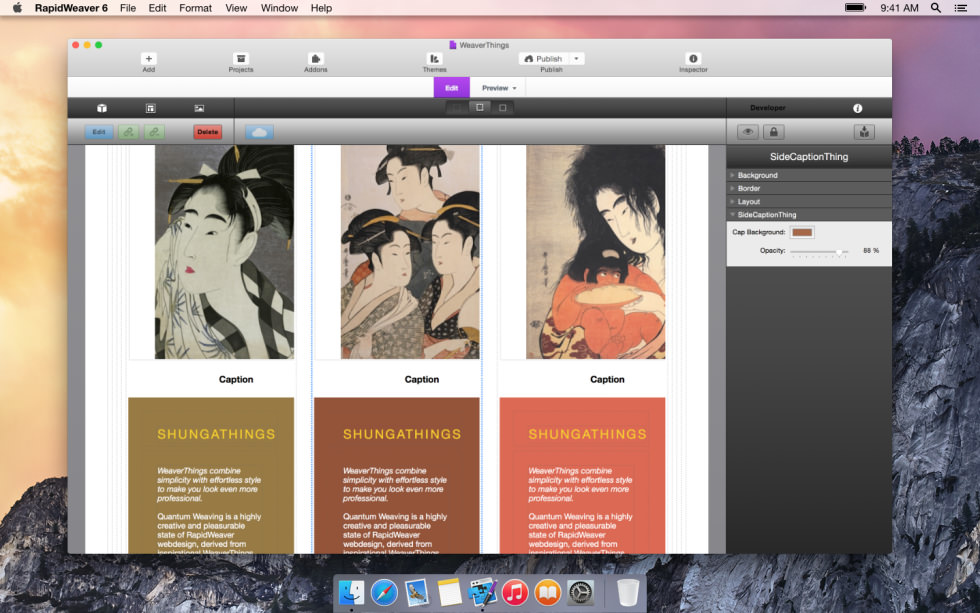The image size is (980, 613).
Task: Open the Help menu
Action: 321,7
